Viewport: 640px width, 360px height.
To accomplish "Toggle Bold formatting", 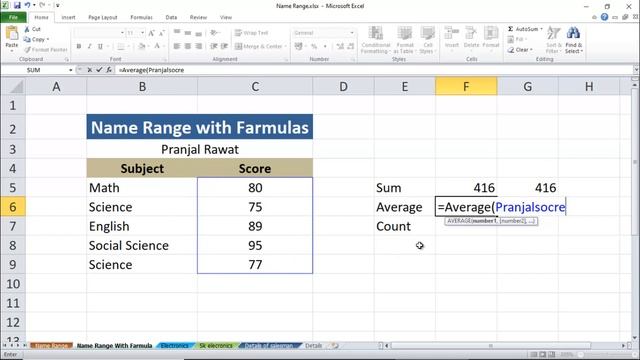I will tap(79, 47).
